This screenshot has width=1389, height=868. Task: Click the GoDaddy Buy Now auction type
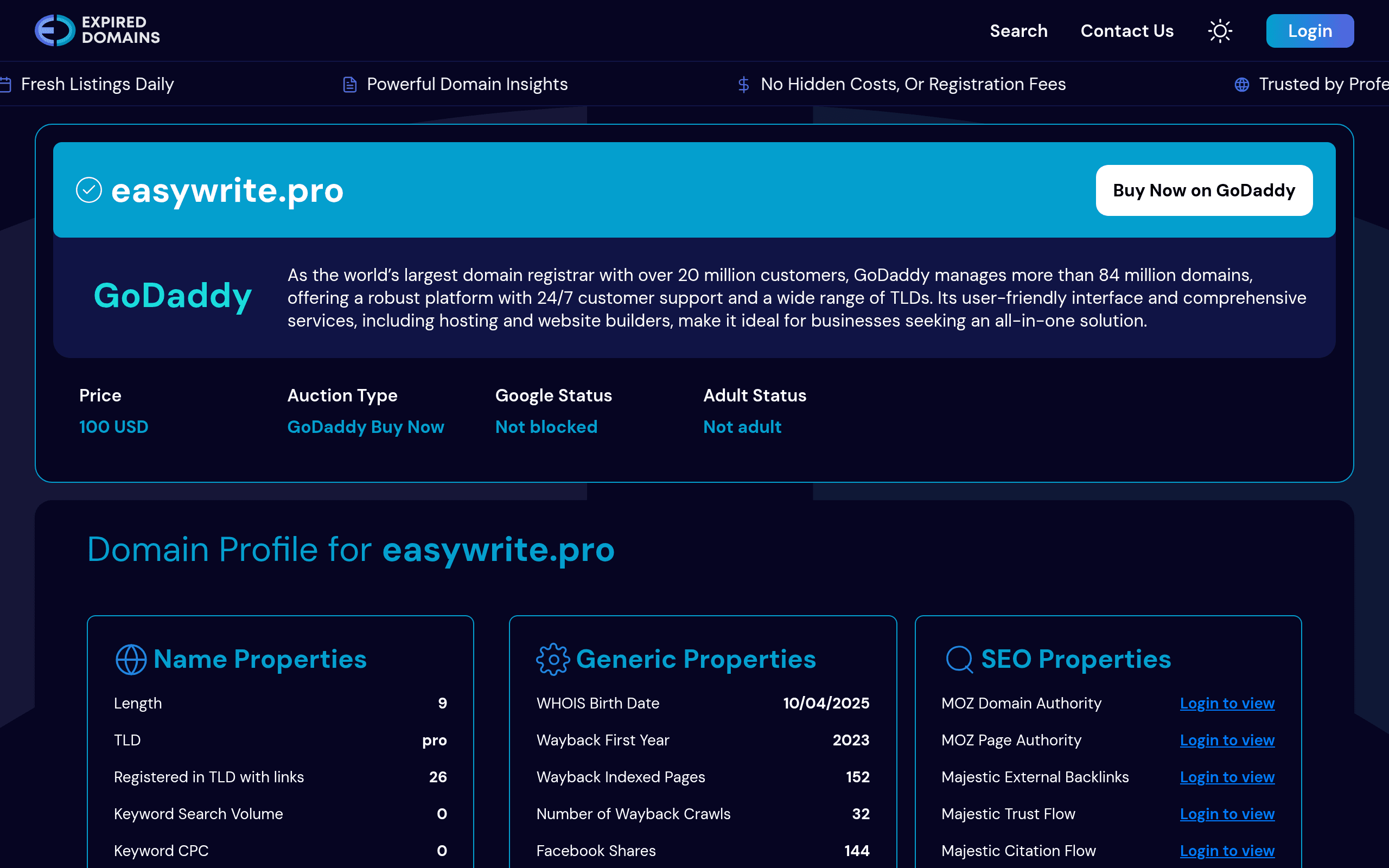[x=366, y=427]
